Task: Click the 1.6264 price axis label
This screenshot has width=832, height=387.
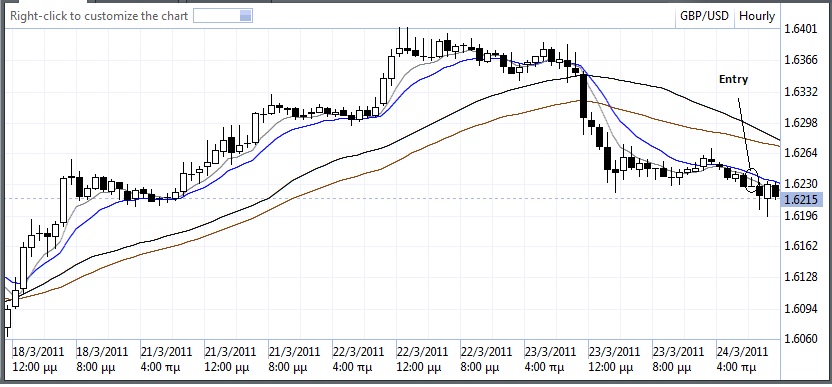Action: [x=800, y=153]
